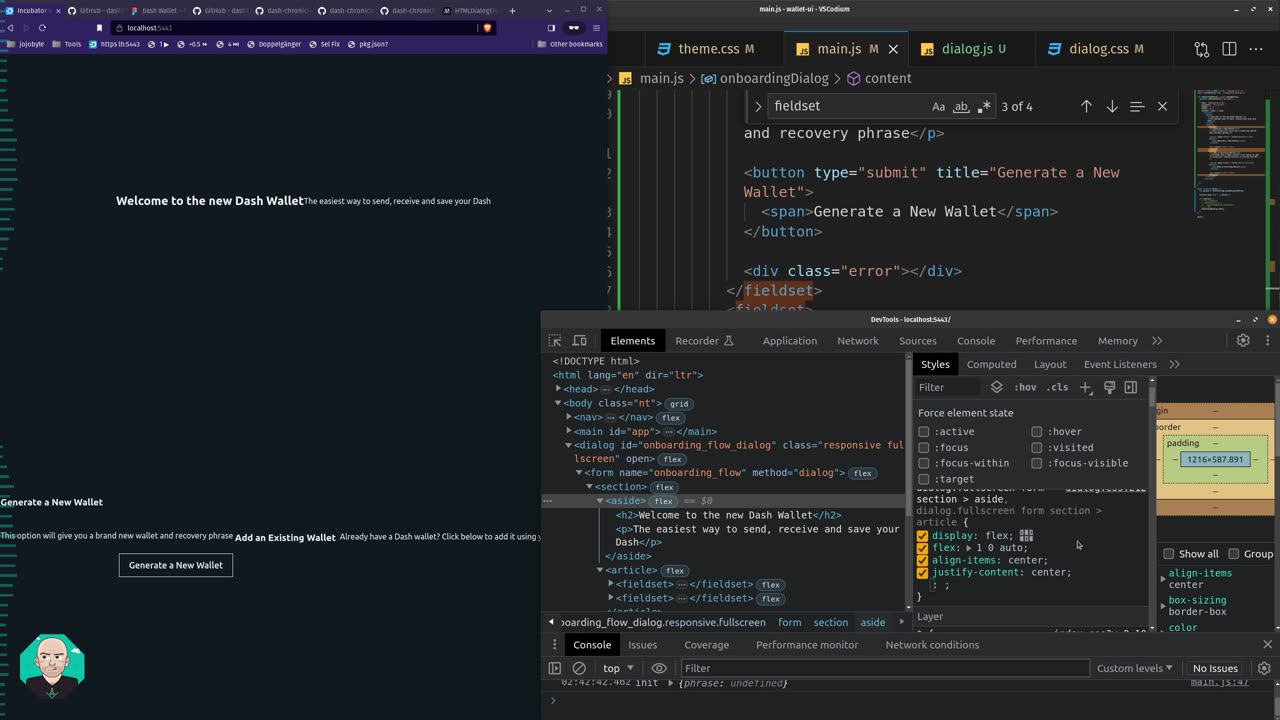1280x720 pixels.
Task: Enable the :visited forced state
Action: coord(1037,448)
